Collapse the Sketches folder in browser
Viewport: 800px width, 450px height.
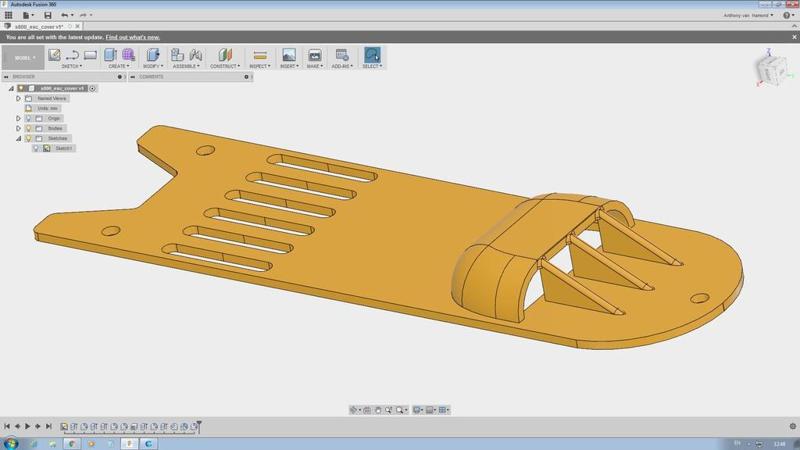(18, 138)
